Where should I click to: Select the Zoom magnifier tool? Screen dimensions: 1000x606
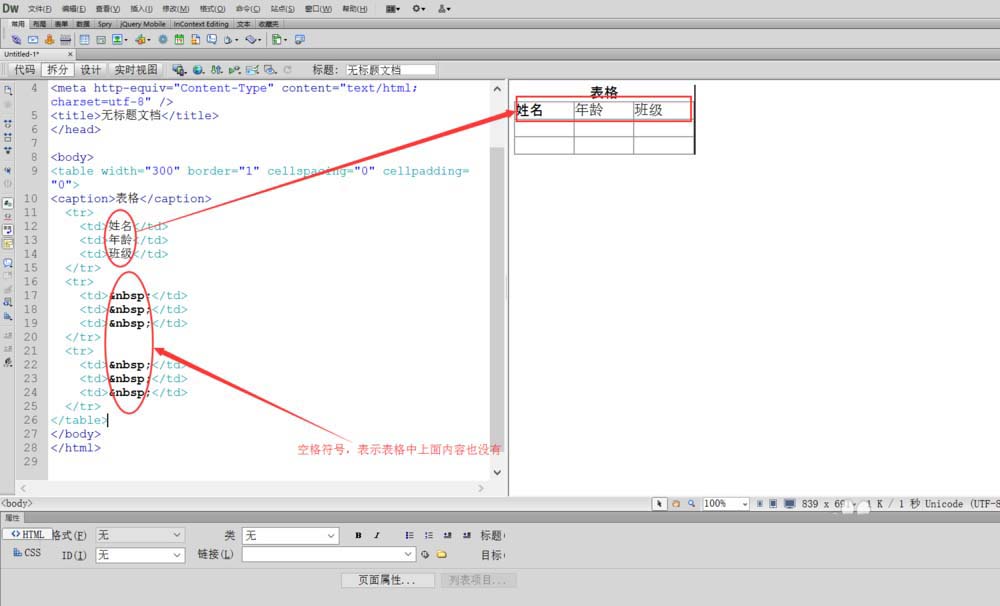tap(691, 504)
